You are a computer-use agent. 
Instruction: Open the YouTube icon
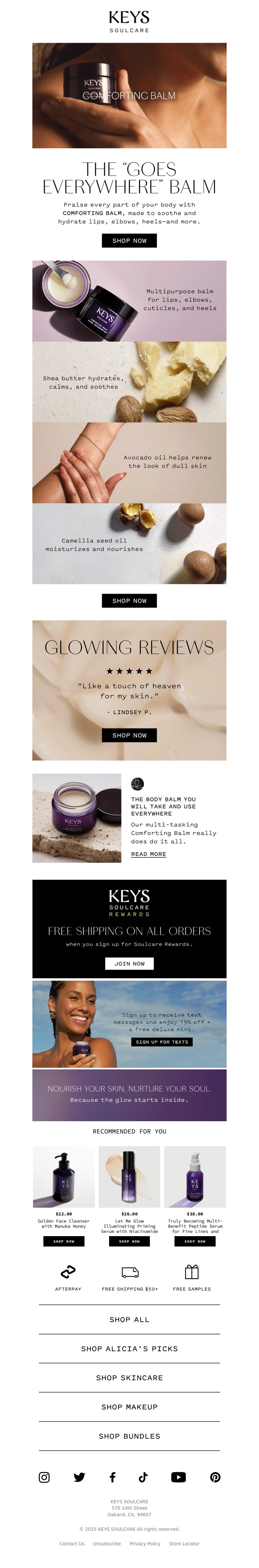[178, 1477]
